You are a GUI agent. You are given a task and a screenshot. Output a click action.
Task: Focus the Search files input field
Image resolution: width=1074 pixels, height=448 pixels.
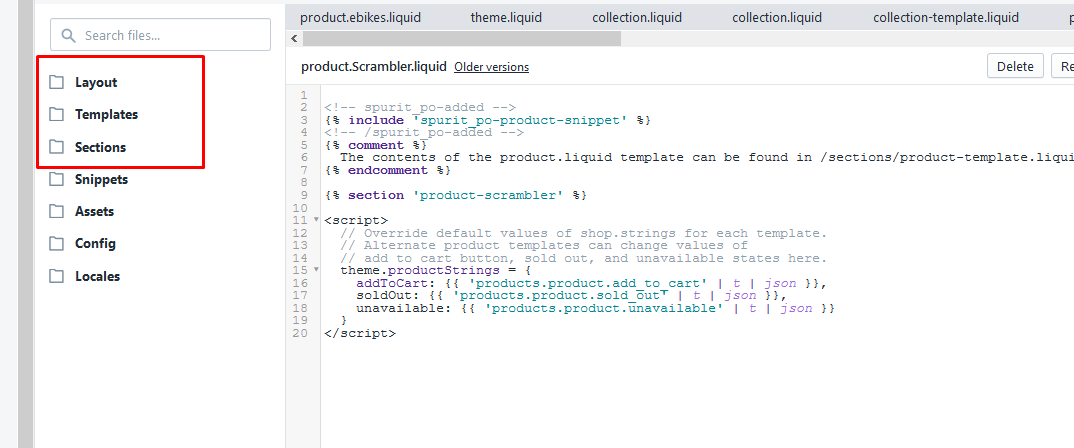(x=160, y=35)
